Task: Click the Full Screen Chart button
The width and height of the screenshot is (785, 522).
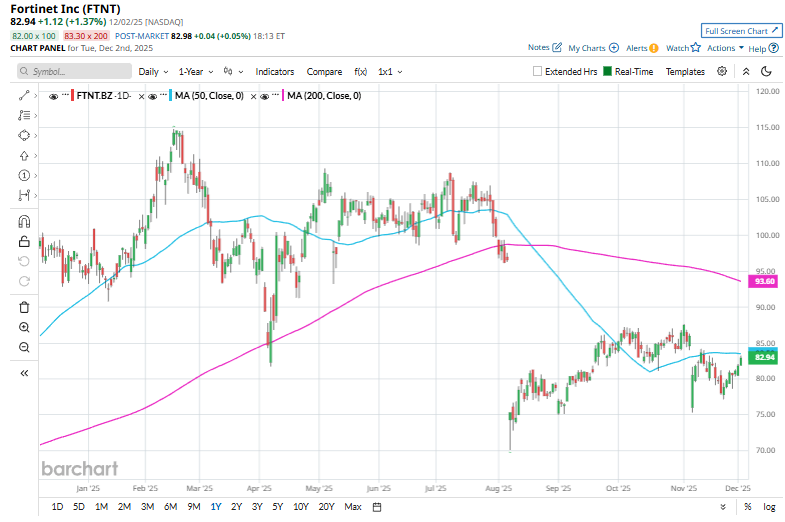Action: (x=741, y=31)
